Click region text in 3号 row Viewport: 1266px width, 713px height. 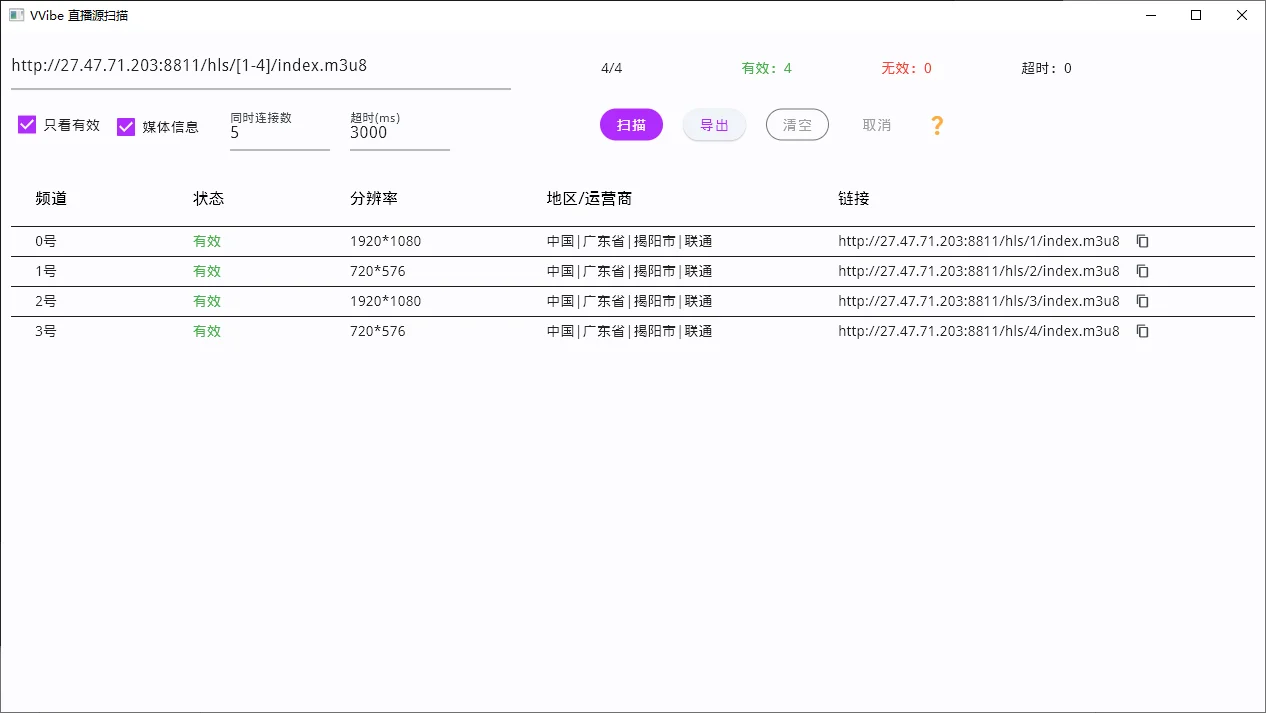[630, 331]
